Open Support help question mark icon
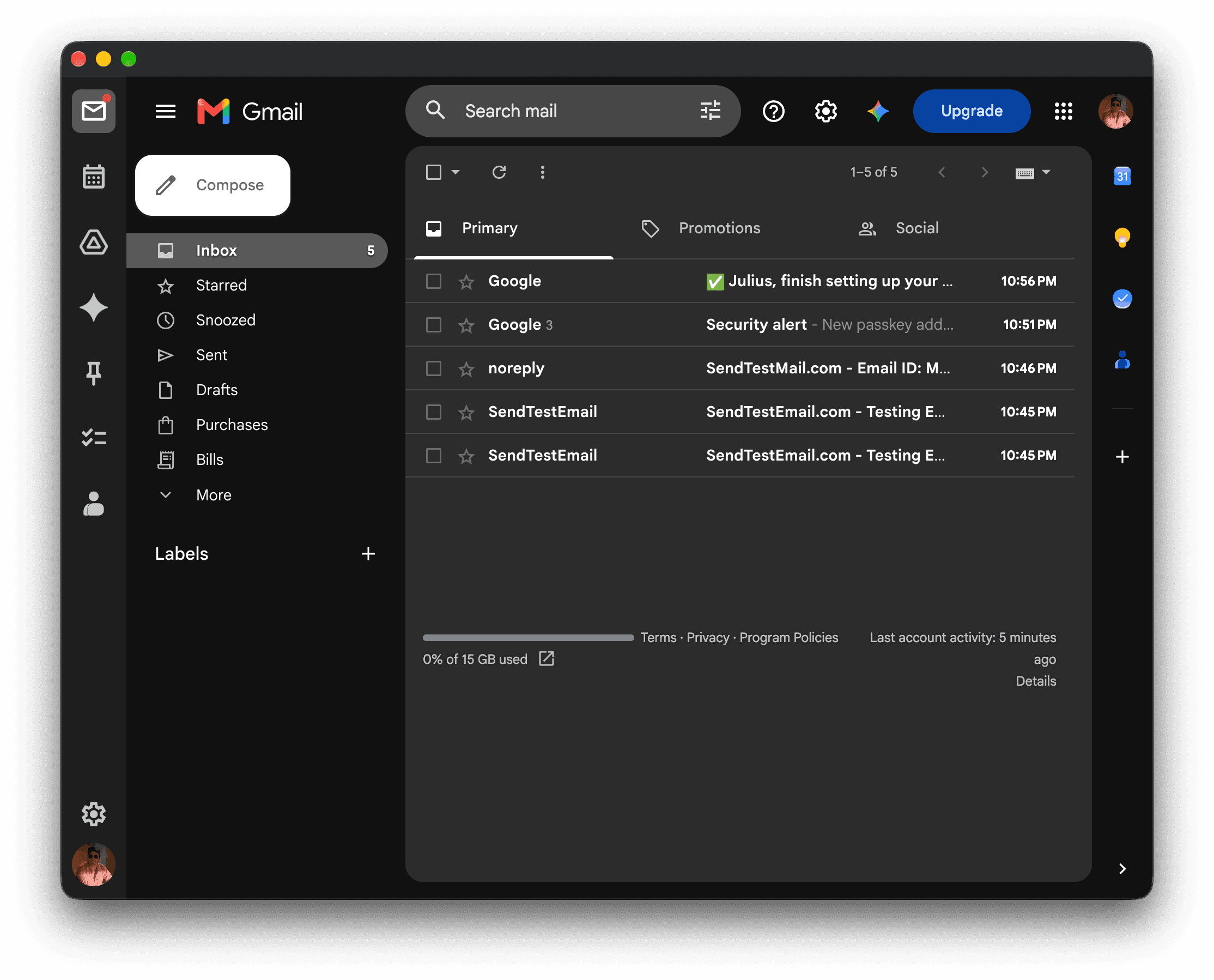The image size is (1214, 980). 774,111
